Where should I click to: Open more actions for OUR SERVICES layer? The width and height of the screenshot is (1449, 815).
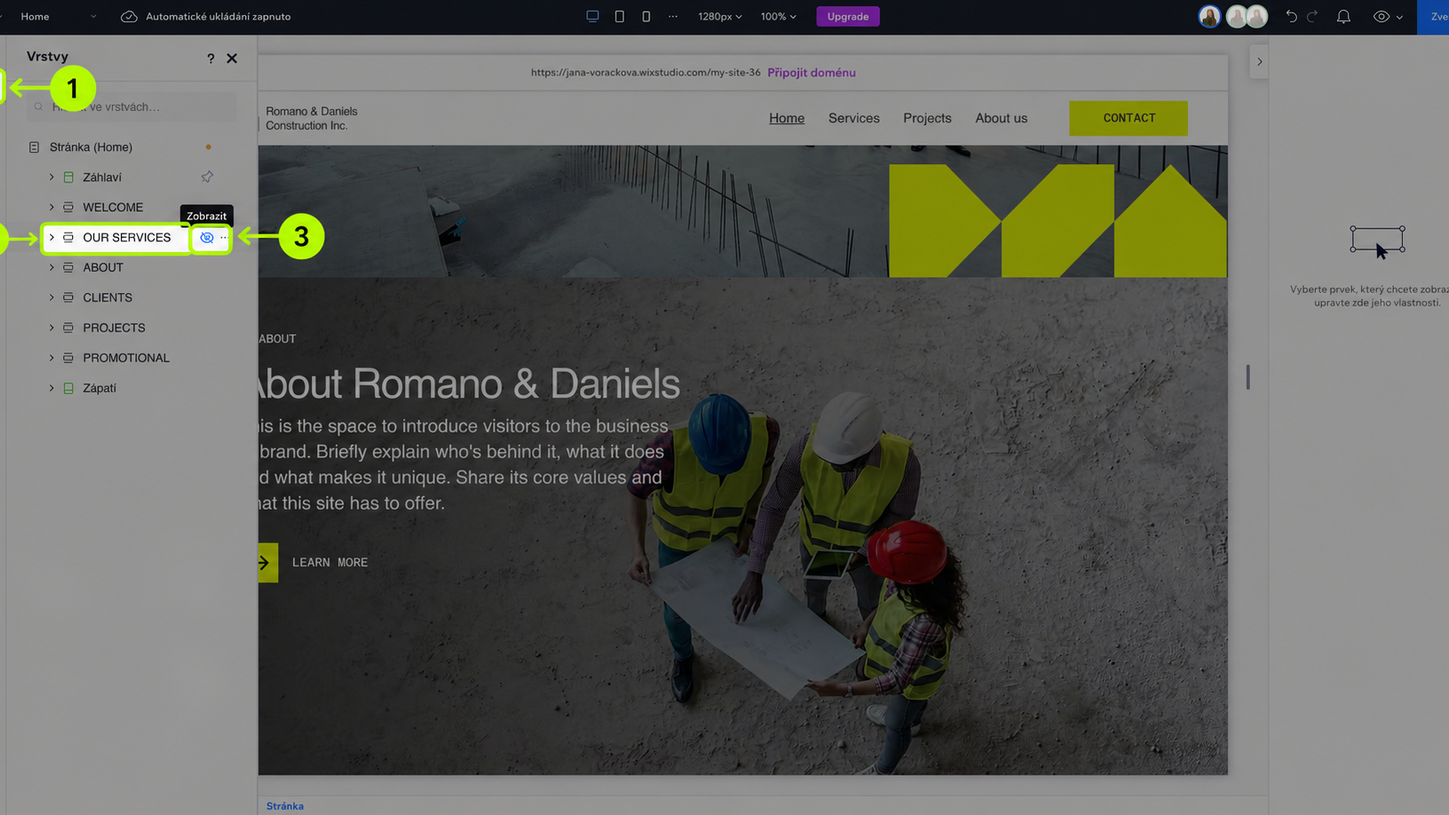point(223,238)
